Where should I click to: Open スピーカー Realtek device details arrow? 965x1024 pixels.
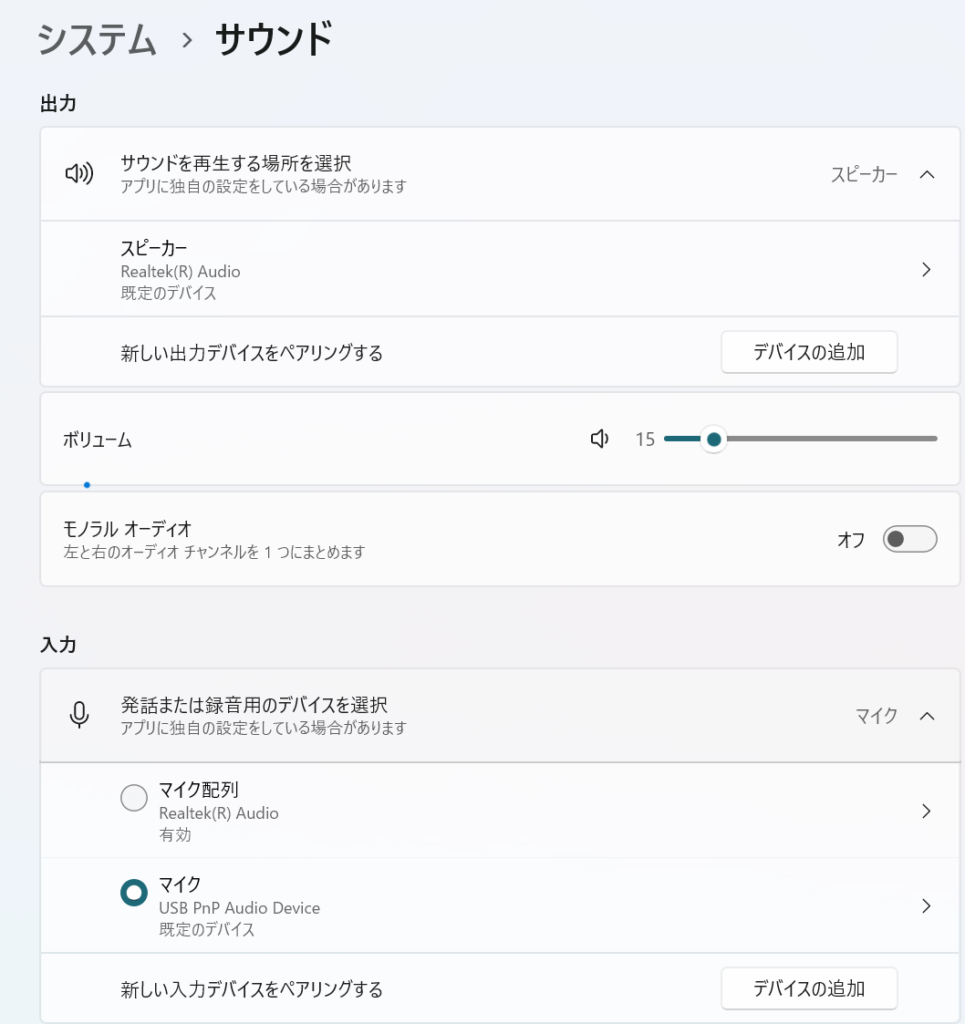[926, 269]
